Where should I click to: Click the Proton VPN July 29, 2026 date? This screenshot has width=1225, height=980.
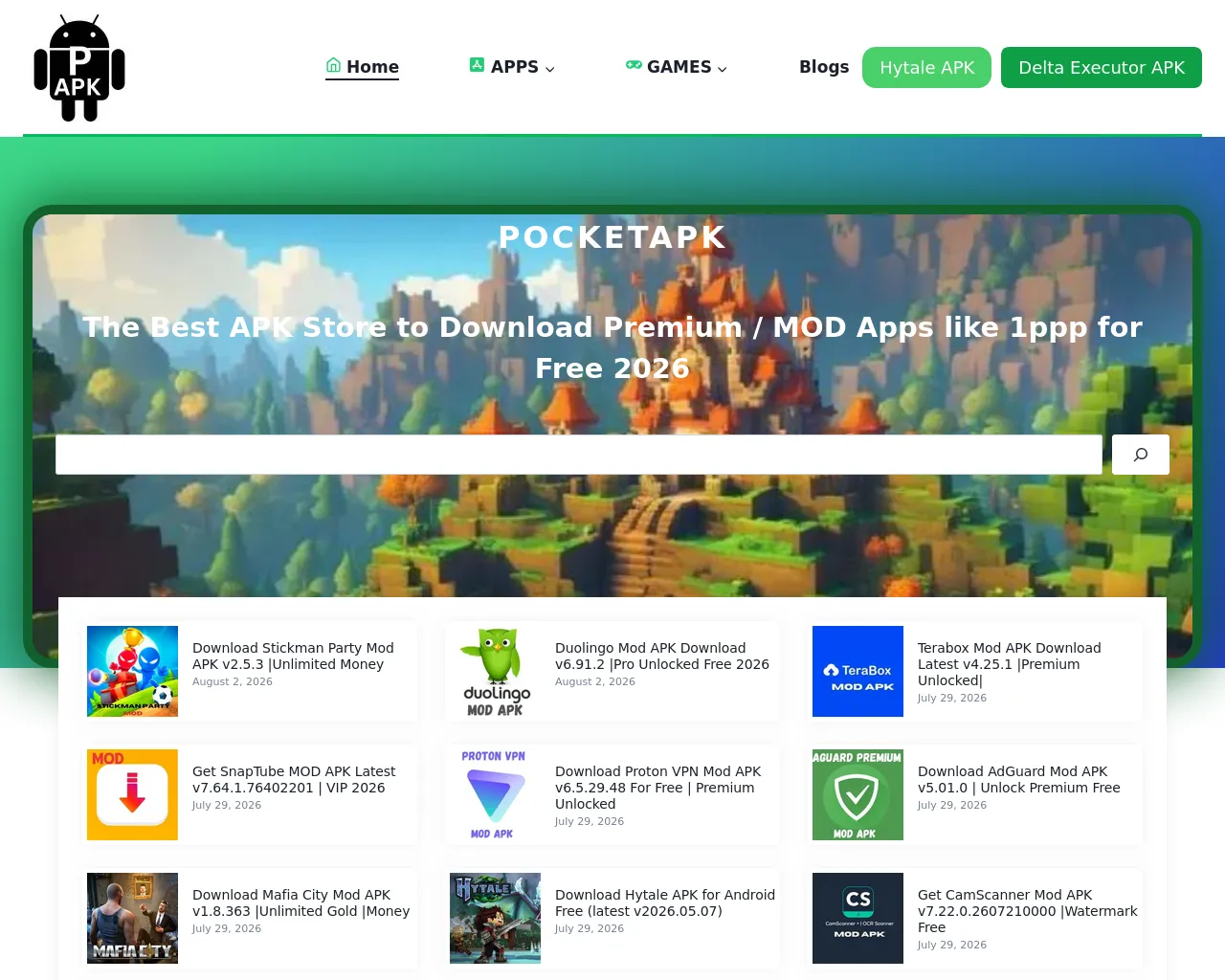(x=590, y=822)
